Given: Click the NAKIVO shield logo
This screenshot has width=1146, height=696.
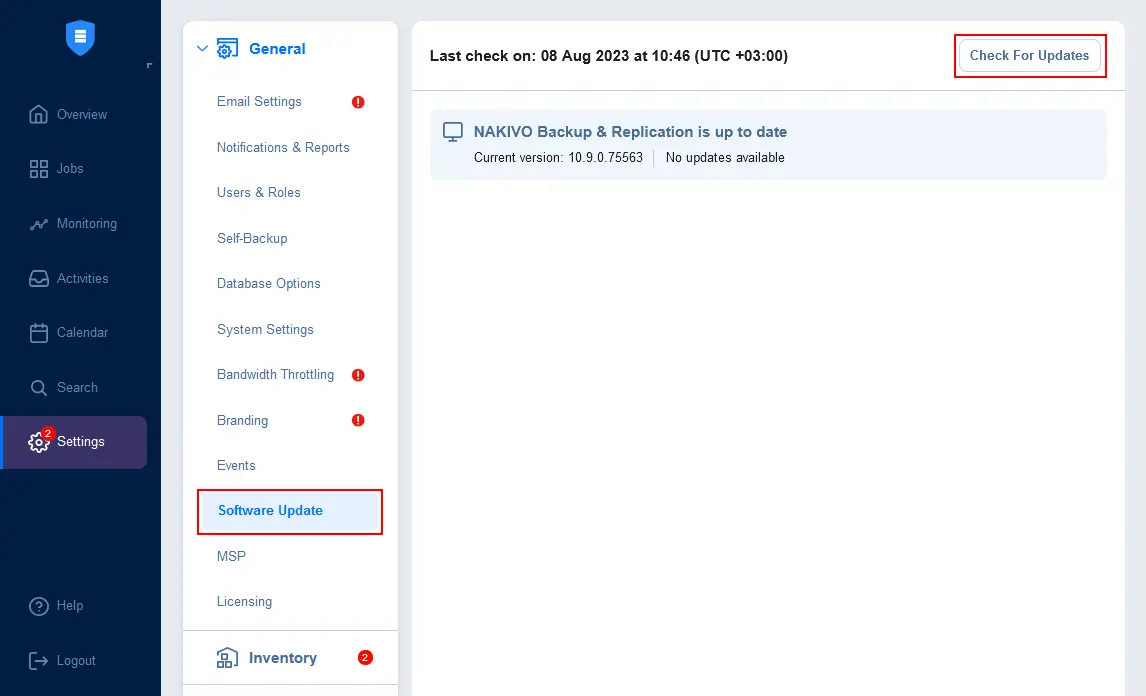Looking at the screenshot, I should click(80, 37).
